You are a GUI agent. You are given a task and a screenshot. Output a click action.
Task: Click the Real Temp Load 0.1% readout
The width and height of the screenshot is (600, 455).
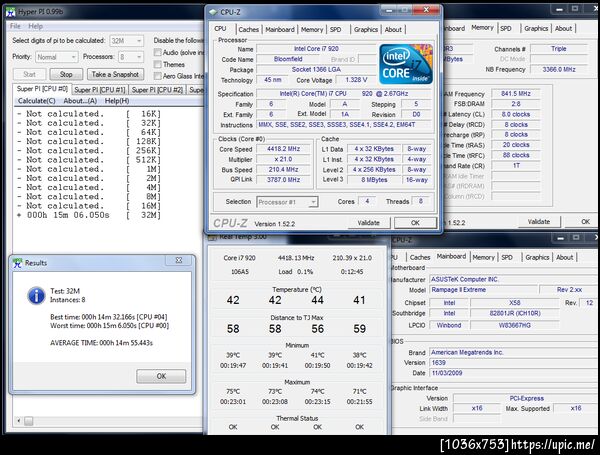coord(296,272)
